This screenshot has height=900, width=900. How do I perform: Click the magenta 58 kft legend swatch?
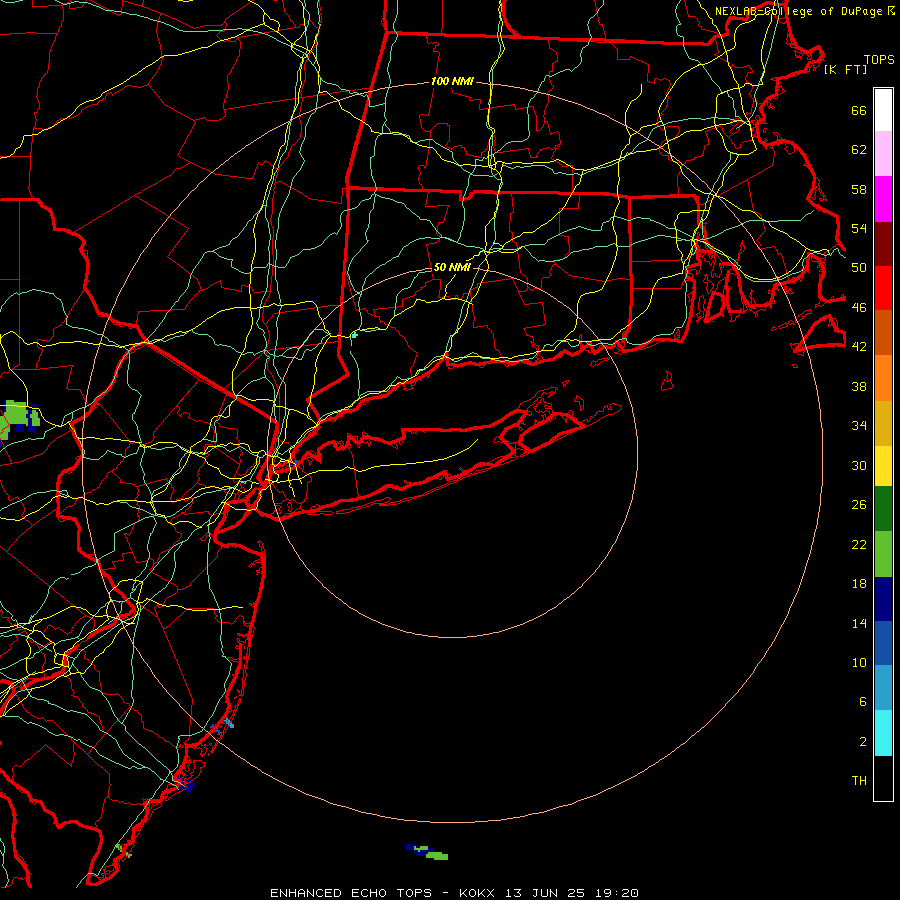(x=883, y=199)
